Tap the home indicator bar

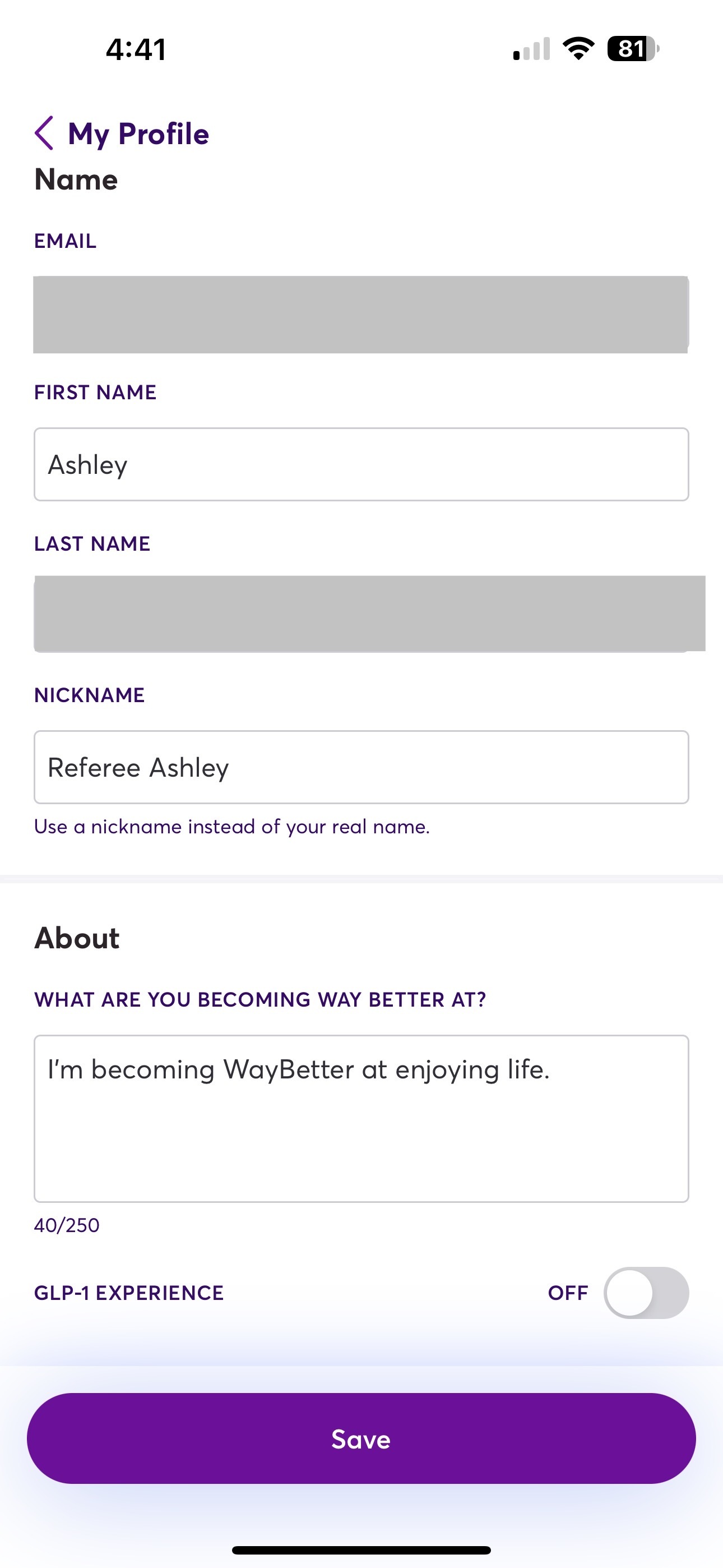(x=361, y=1549)
